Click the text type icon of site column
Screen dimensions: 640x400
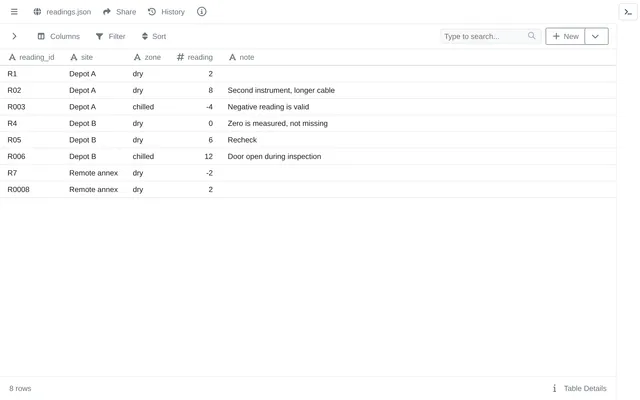(74, 58)
